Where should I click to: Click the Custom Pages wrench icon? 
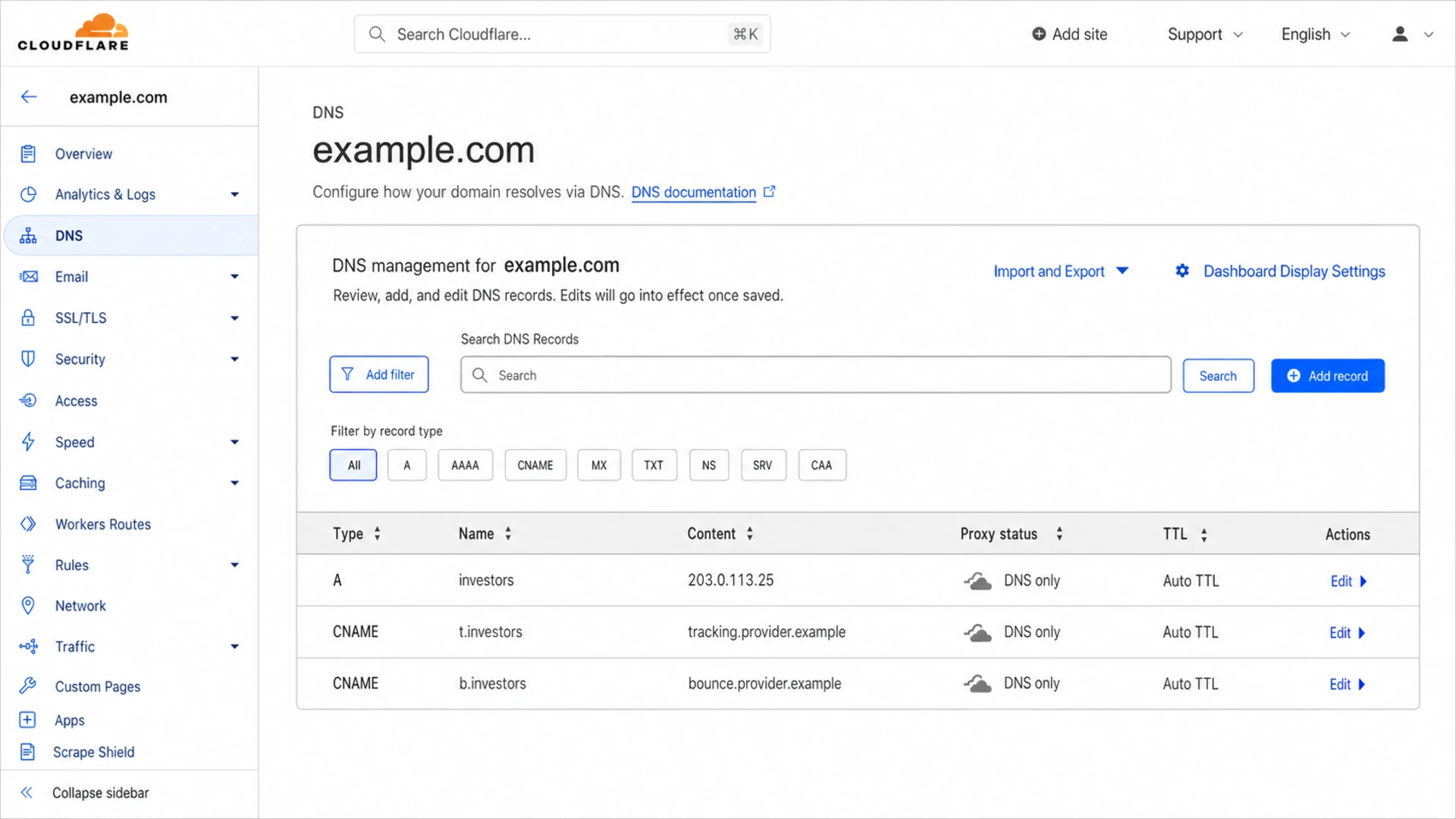coord(28,686)
